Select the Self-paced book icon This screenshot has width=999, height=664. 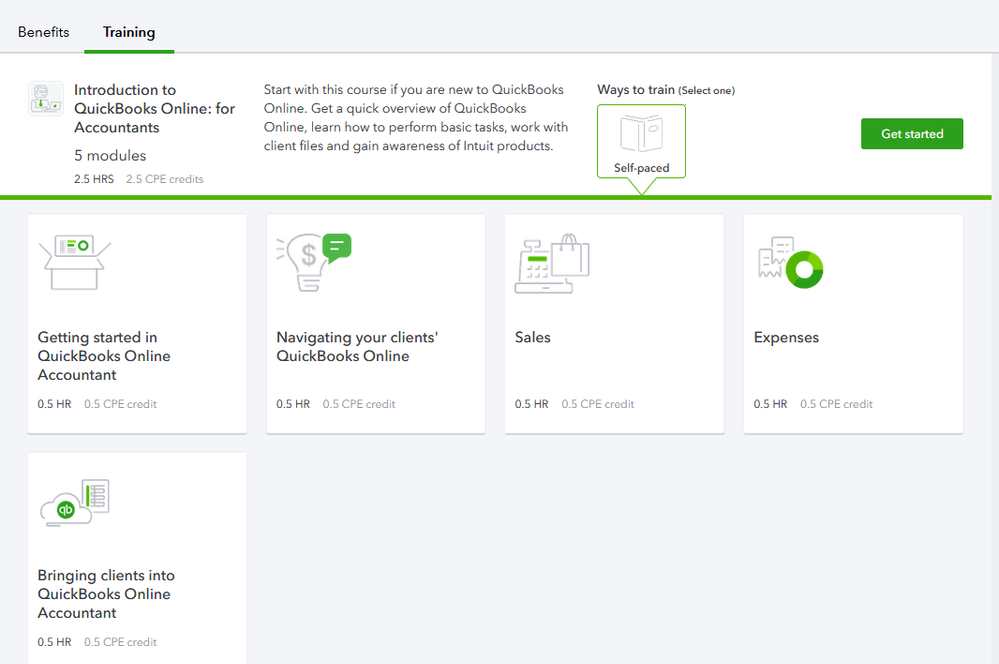coord(641,135)
